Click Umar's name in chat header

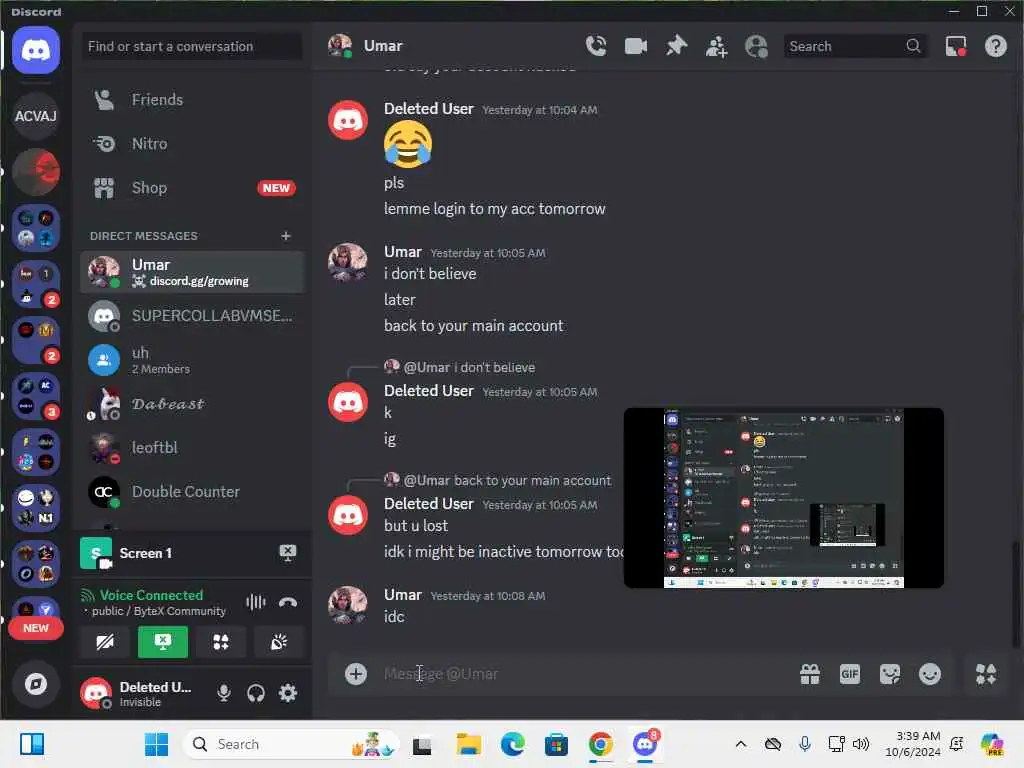click(x=383, y=46)
